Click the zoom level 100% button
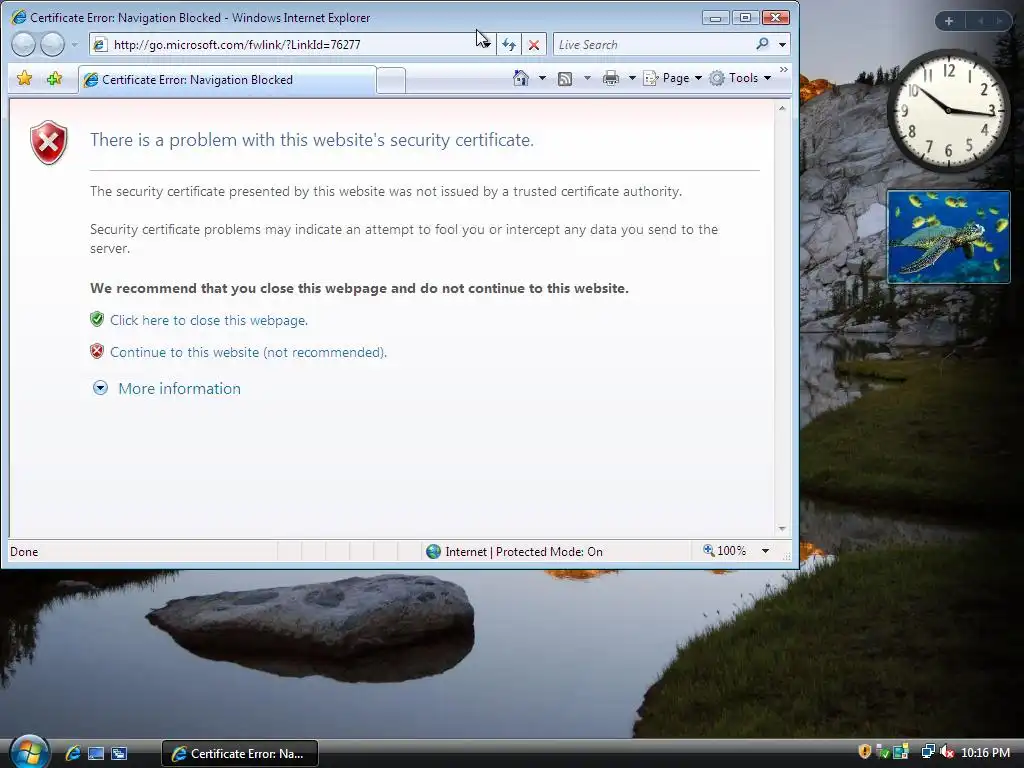Viewport: 1024px width, 768px height. click(724, 551)
